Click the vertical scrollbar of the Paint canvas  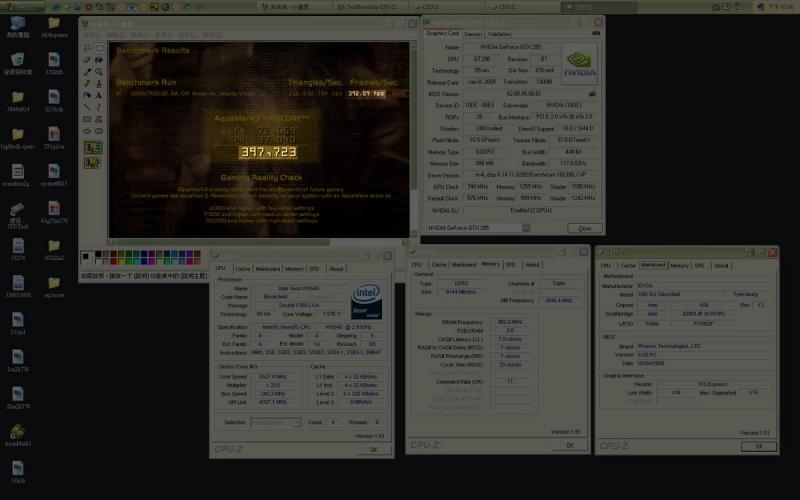coord(414,139)
